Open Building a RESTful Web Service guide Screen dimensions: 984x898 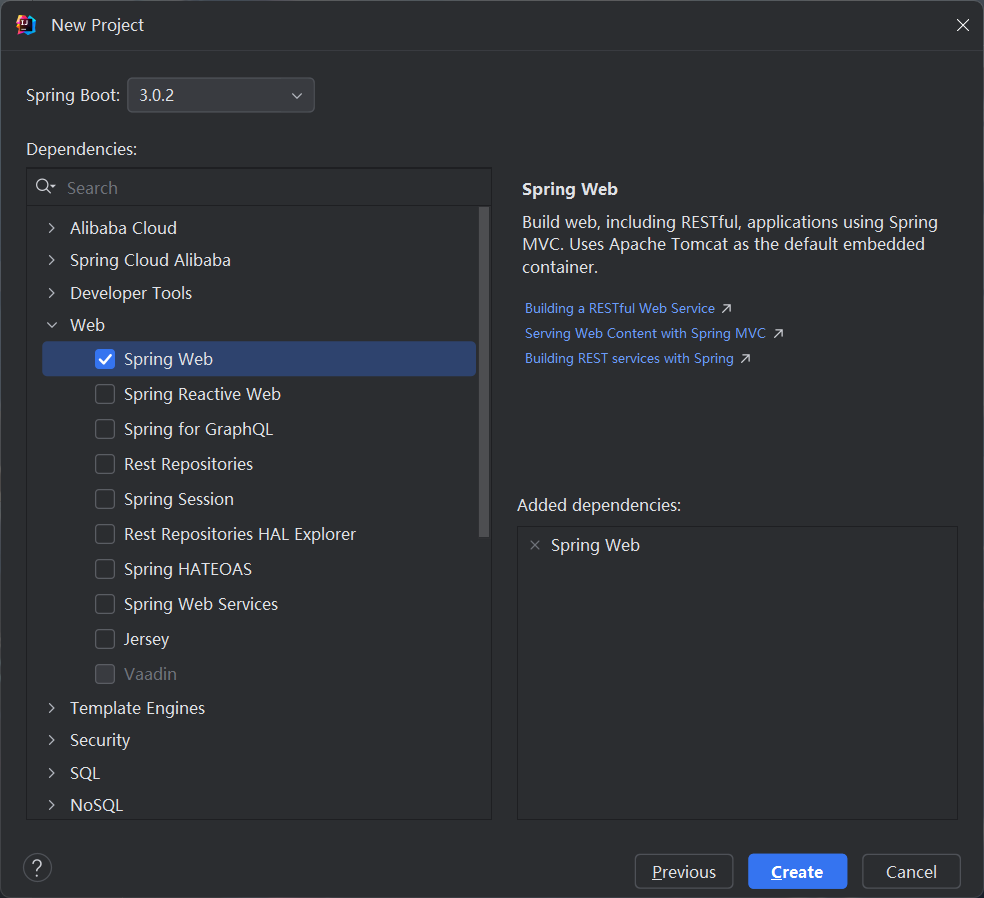click(619, 309)
